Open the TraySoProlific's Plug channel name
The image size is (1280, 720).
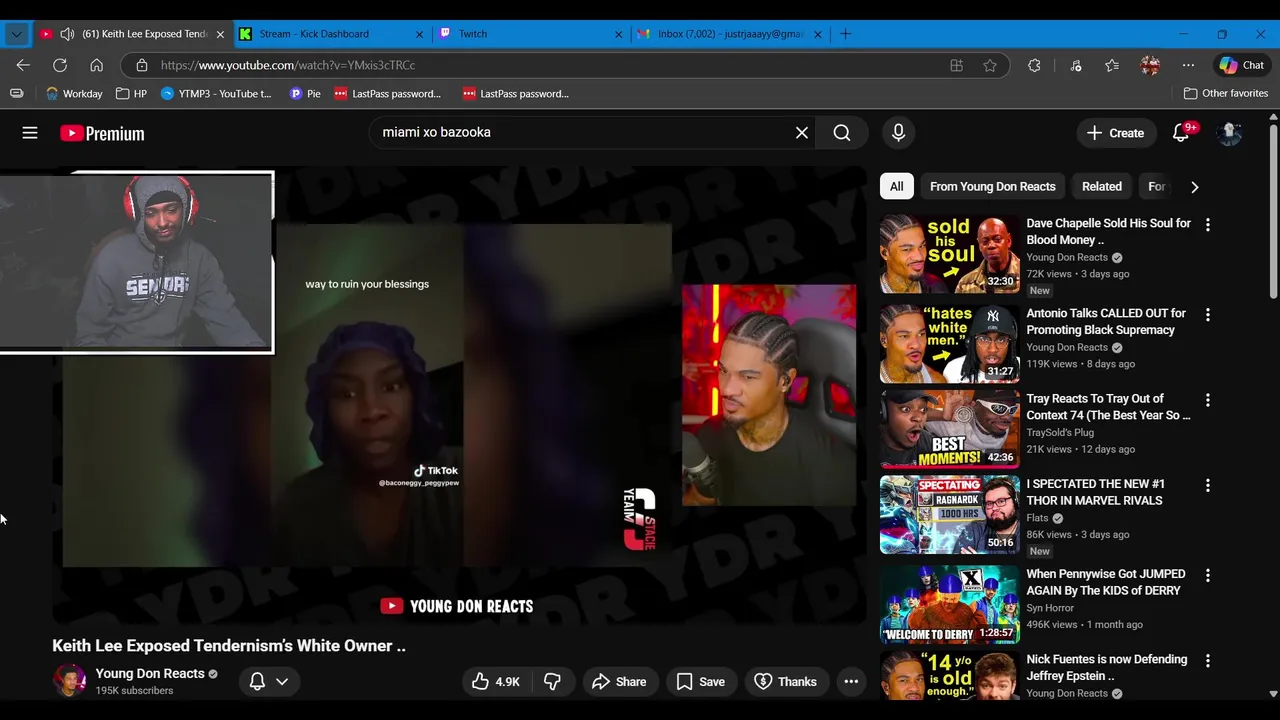[x=1060, y=433]
